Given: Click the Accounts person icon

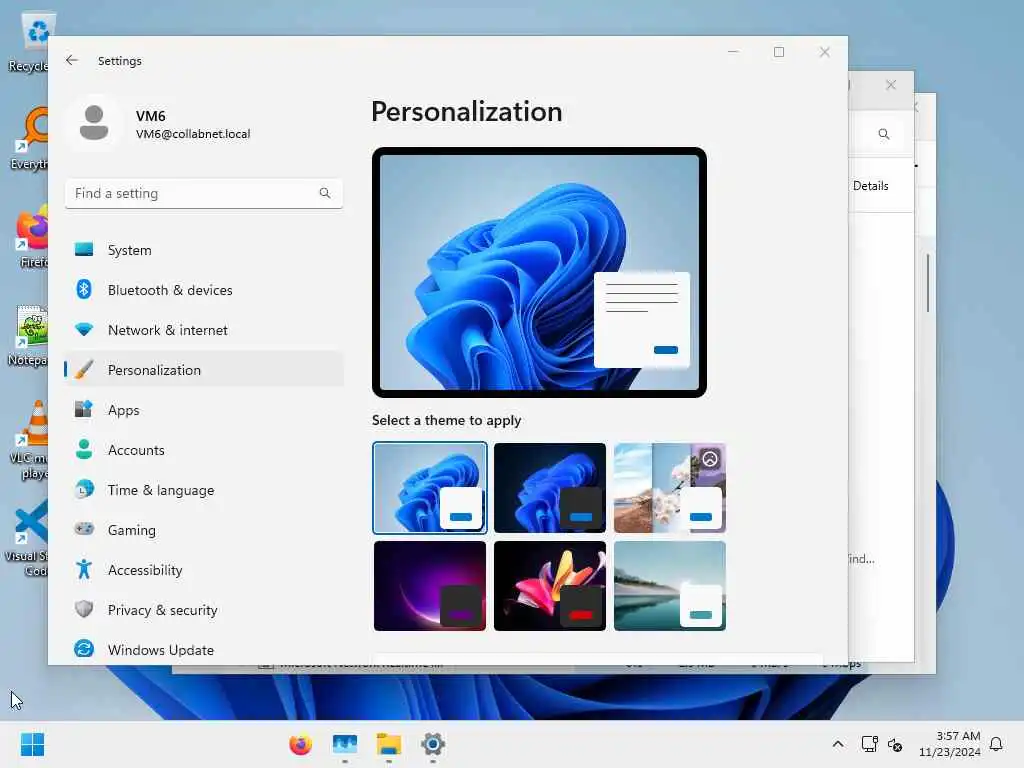Looking at the screenshot, I should [x=84, y=449].
